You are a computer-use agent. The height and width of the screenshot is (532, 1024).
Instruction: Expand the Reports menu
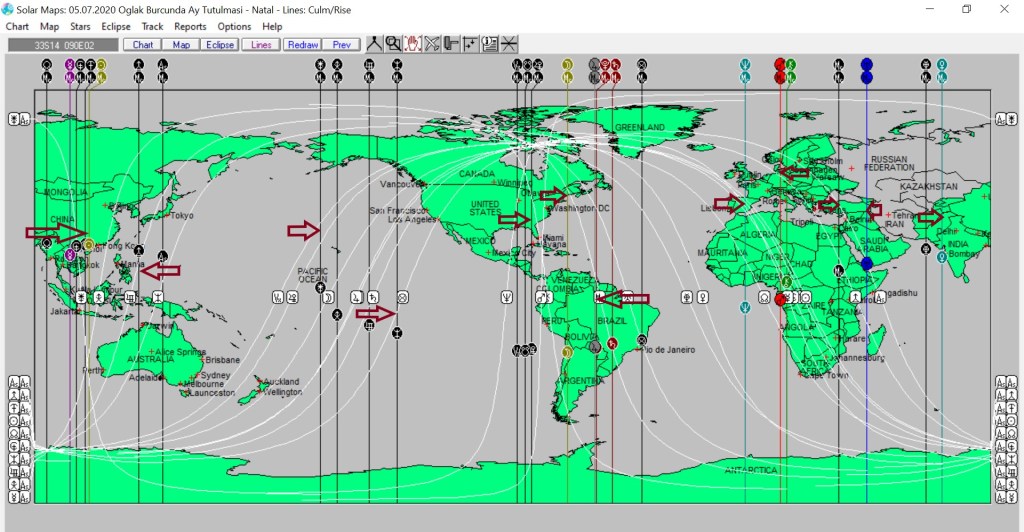click(190, 27)
